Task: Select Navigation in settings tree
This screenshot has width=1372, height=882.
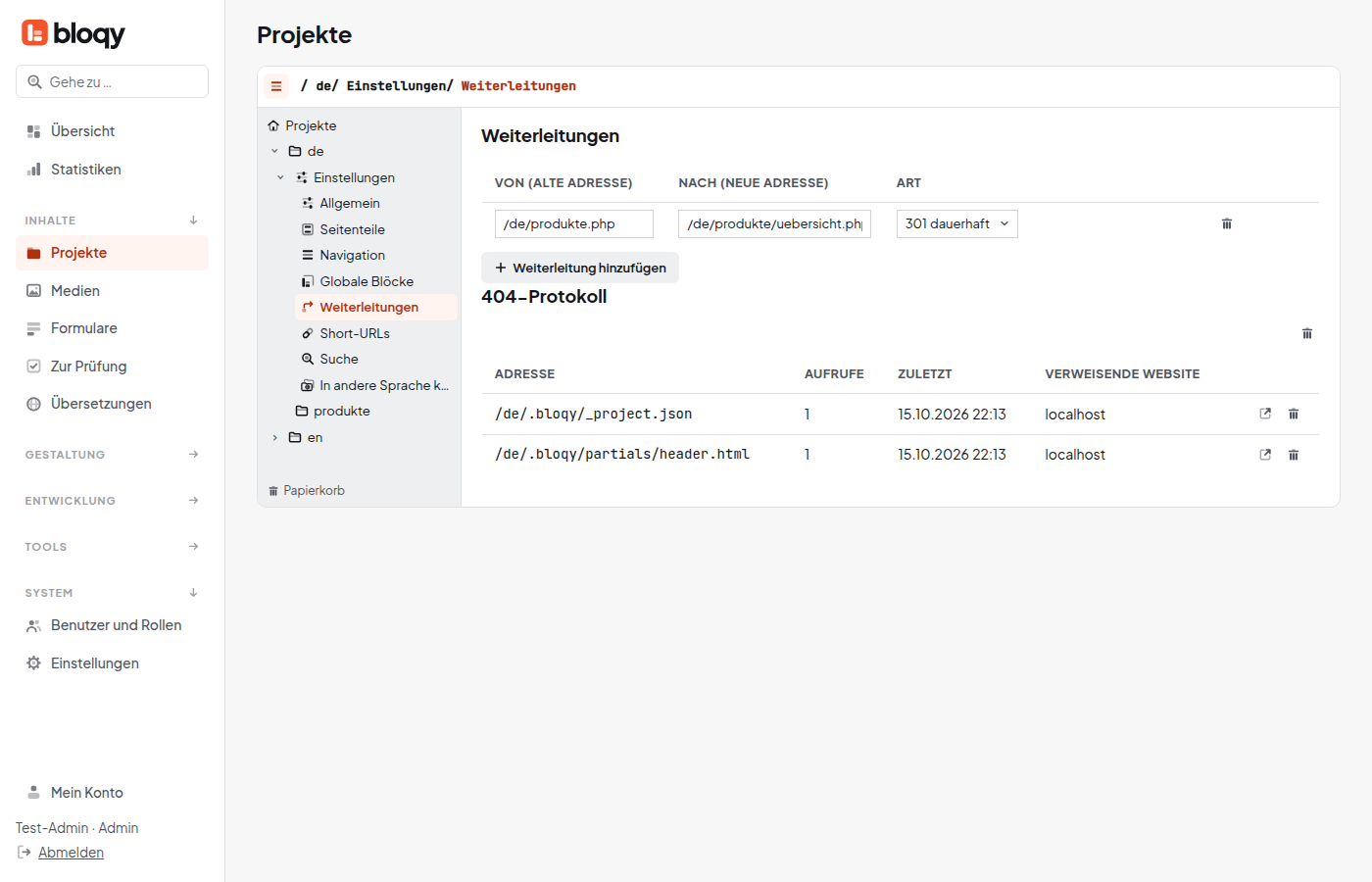Action: (x=376, y=255)
